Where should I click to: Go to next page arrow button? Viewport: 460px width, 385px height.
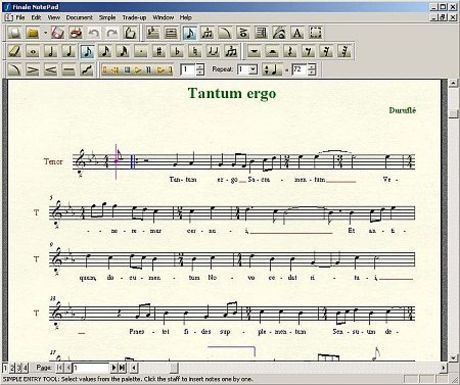114,368
